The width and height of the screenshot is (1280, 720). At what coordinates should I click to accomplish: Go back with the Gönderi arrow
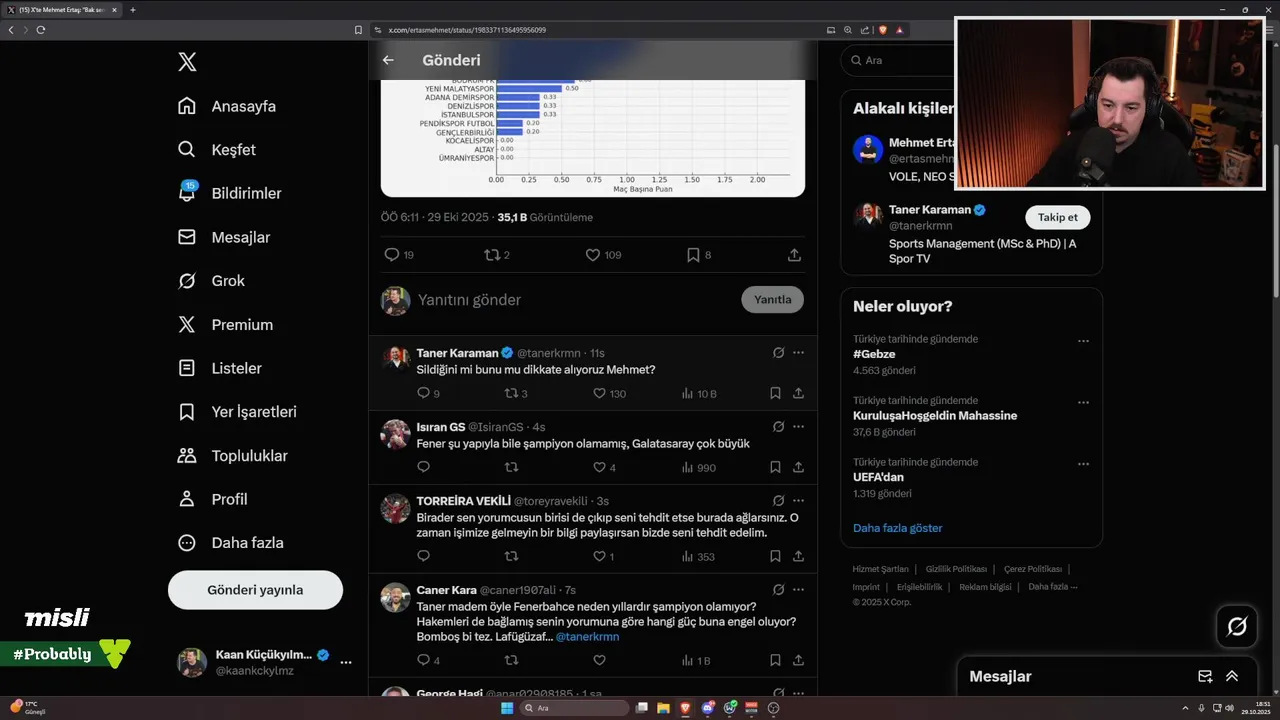[x=388, y=60]
